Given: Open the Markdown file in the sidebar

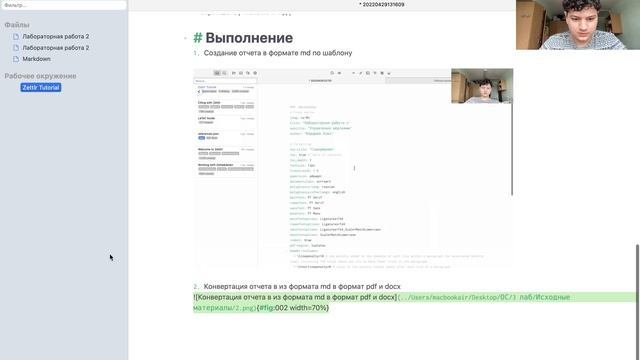Looking at the screenshot, I should pos(36,59).
